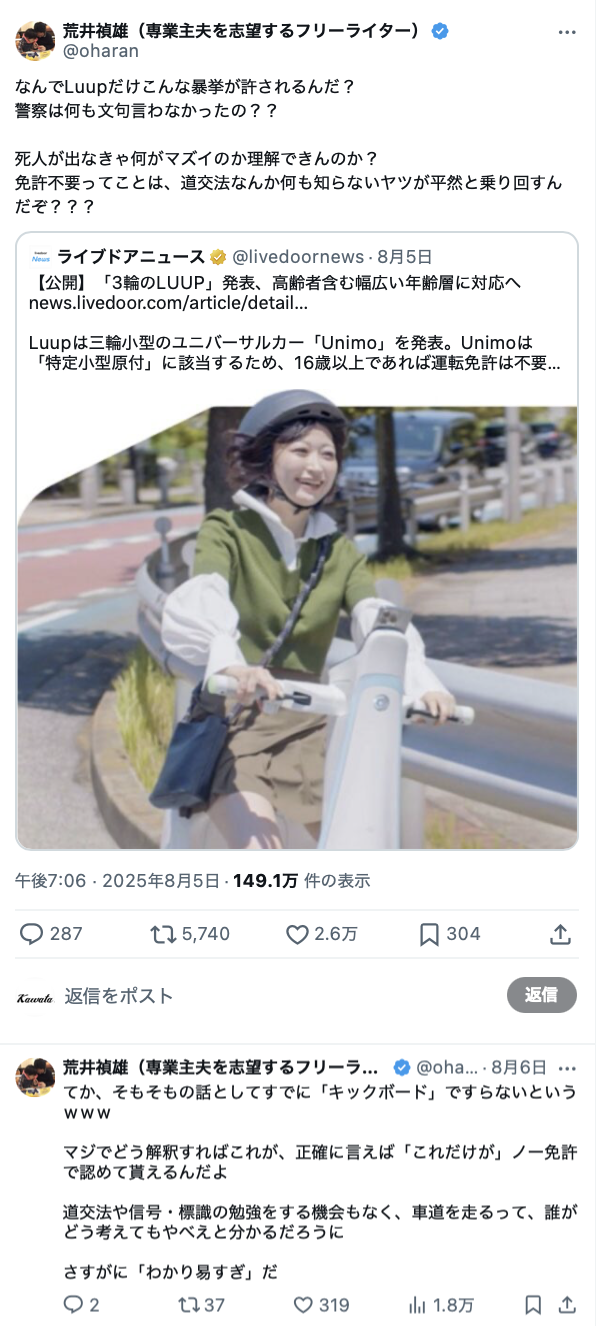Click reply icon on the second tweet
Screen dimensions: 596x1326
tap(82, 1304)
